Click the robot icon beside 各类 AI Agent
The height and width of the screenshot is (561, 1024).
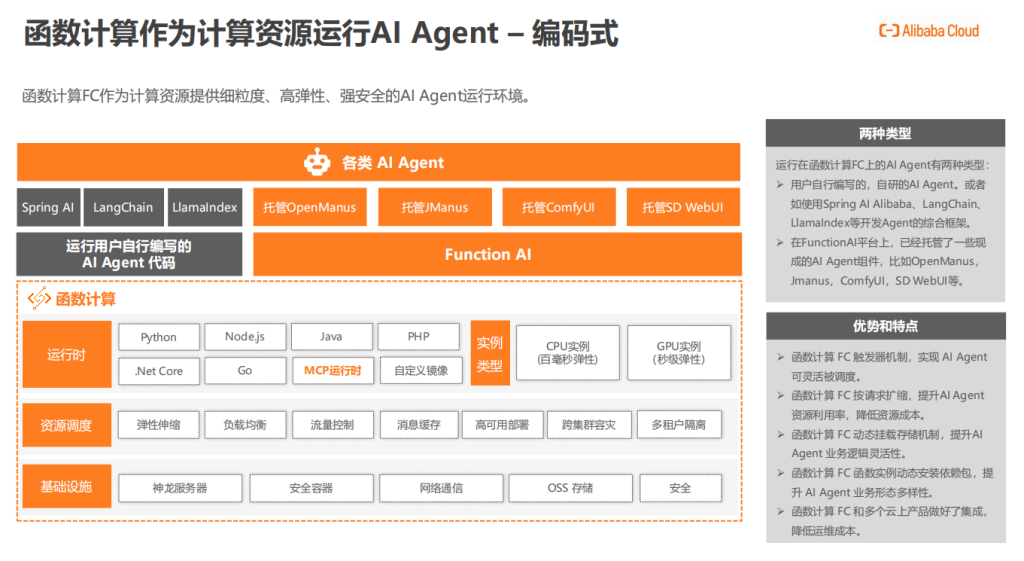click(x=317, y=162)
